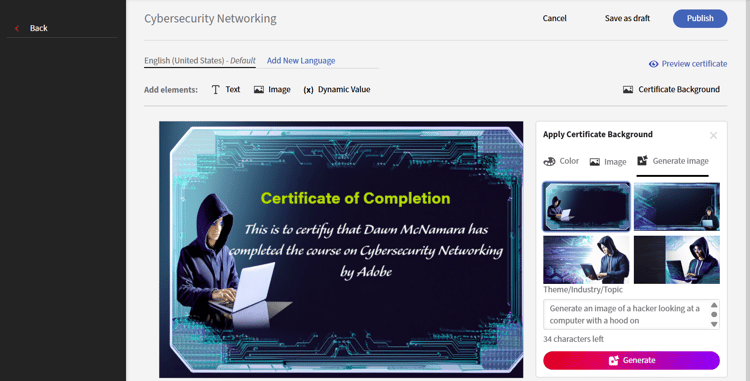The image size is (750, 381).
Task: Click the 'Add elements:' label
Action: tap(171, 90)
